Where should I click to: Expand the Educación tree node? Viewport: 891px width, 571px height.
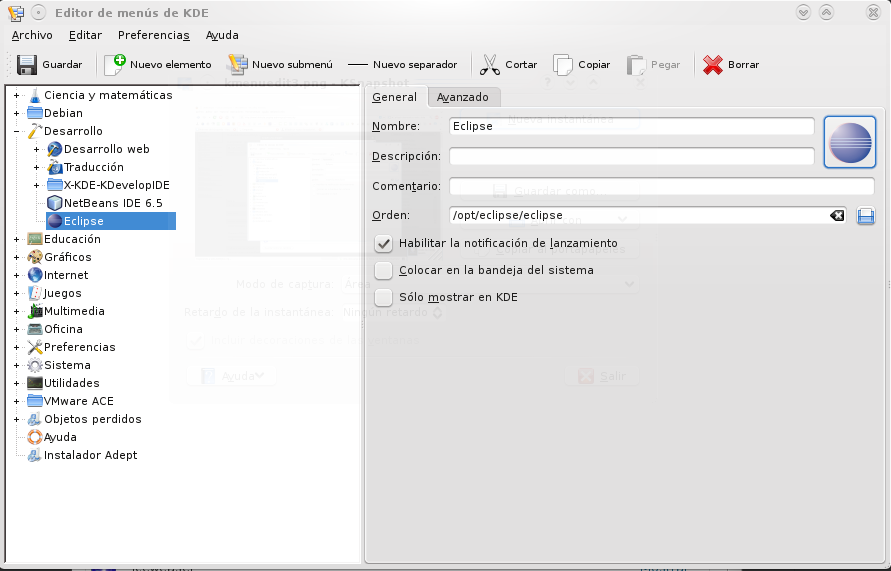16,239
